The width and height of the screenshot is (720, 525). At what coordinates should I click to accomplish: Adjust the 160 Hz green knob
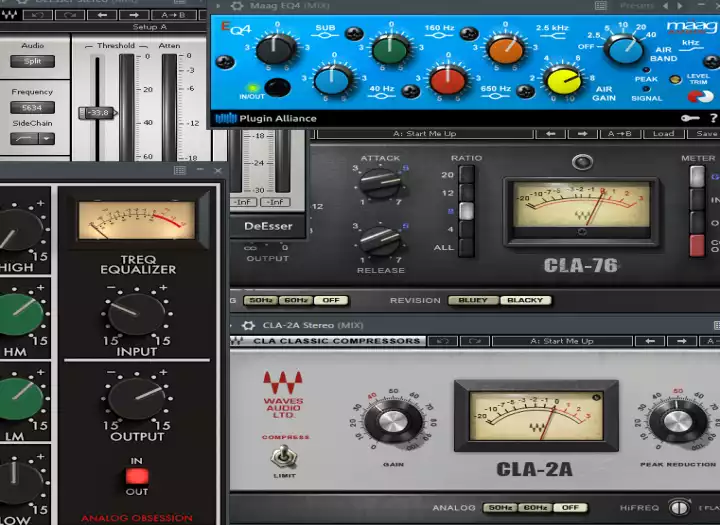click(390, 48)
